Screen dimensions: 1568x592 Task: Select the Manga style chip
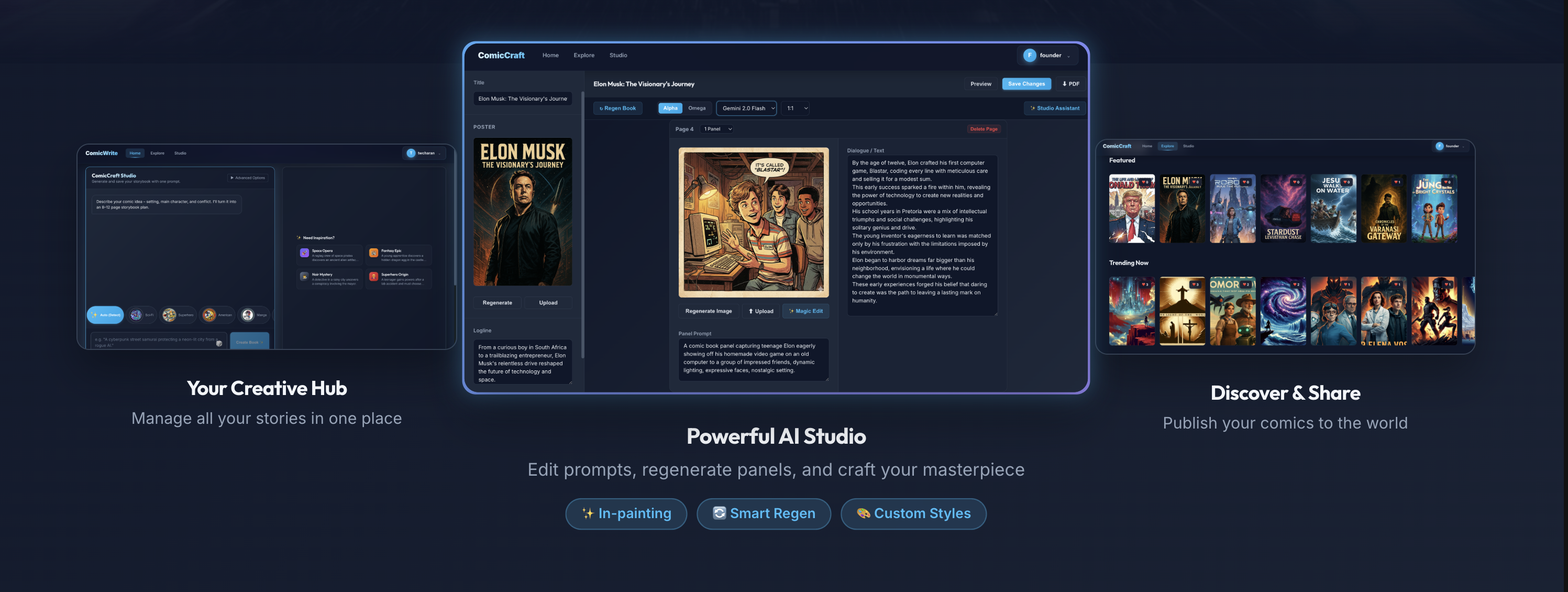pos(255,315)
